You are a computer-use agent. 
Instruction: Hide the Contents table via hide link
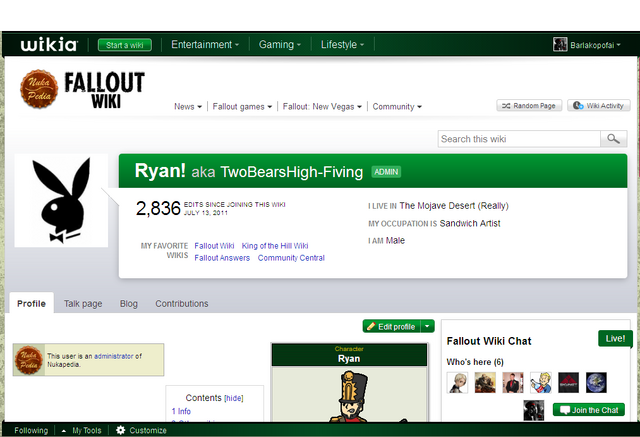(x=234, y=398)
